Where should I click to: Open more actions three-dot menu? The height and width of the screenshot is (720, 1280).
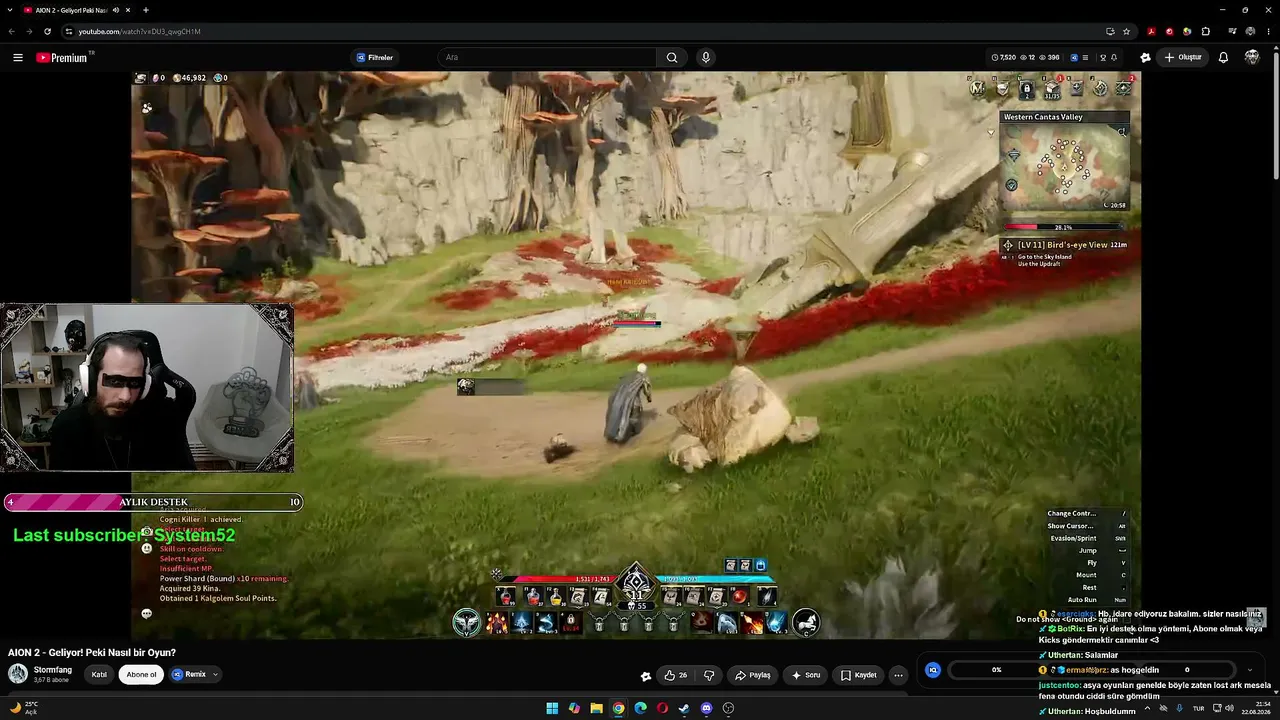point(898,675)
